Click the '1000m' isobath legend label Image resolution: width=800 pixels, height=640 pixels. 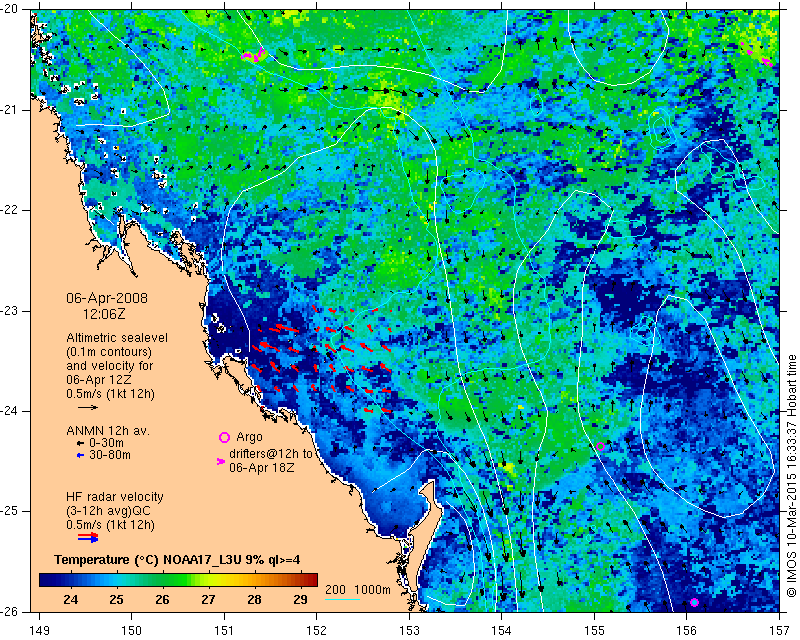tap(372, 590)
